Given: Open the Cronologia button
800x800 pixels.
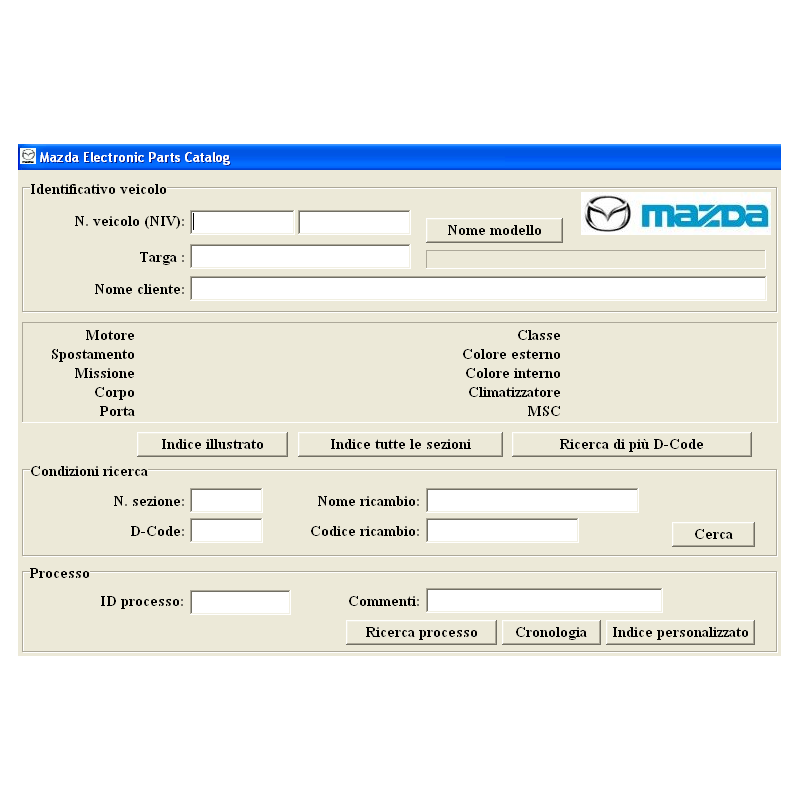Looking at the screenshot, I should pos(551,633).
